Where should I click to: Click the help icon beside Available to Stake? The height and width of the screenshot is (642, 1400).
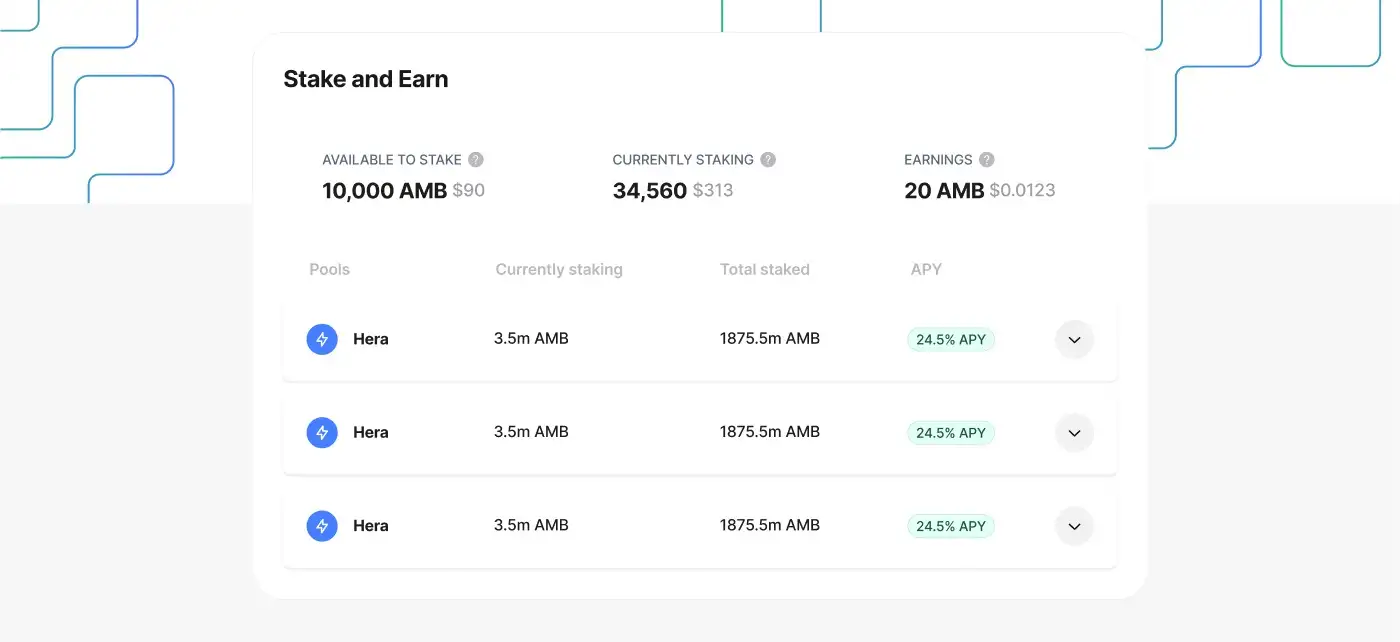click(476, 160)
